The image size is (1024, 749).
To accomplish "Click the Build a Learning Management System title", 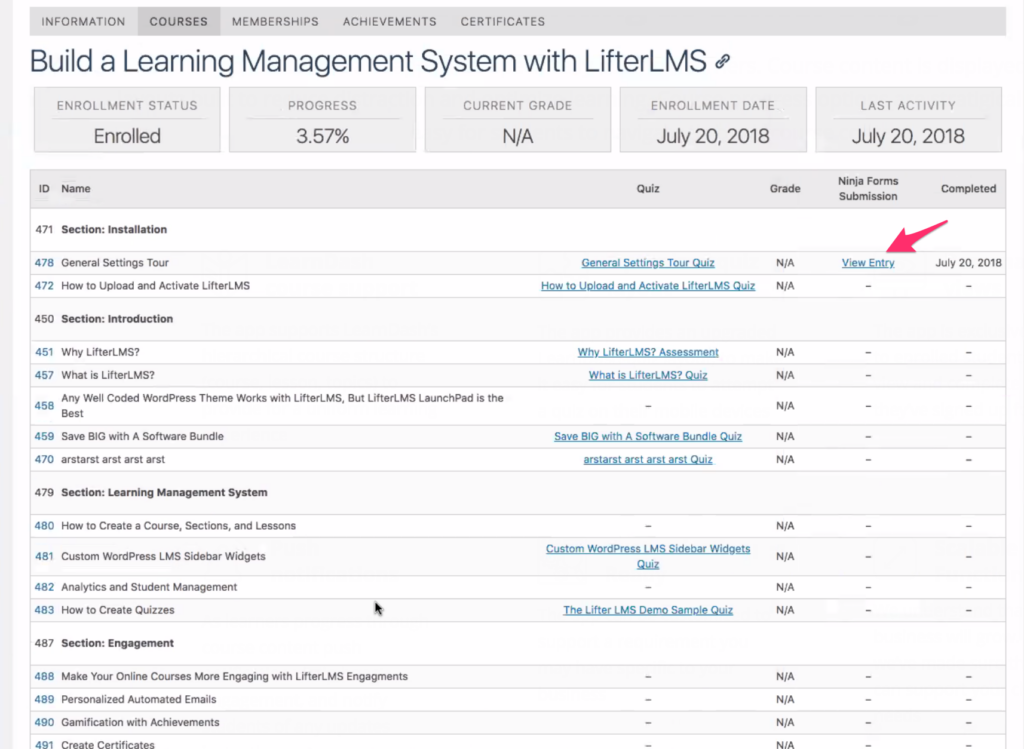I will pos(368,61).
